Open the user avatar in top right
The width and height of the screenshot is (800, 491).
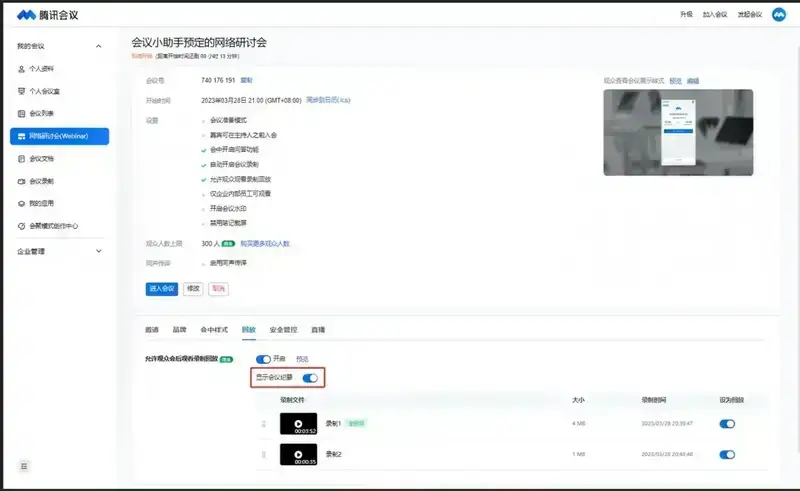click(779, 15)
